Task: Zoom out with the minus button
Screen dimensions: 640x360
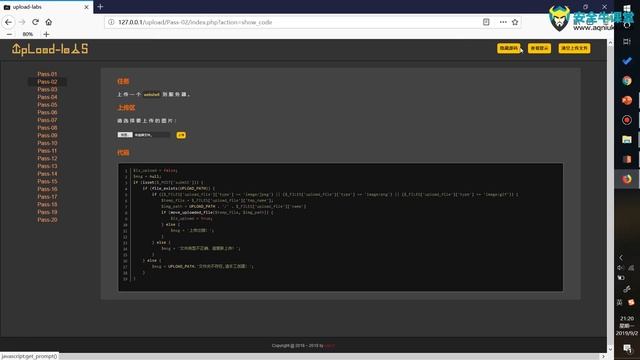Action: [x=9, y=34]
